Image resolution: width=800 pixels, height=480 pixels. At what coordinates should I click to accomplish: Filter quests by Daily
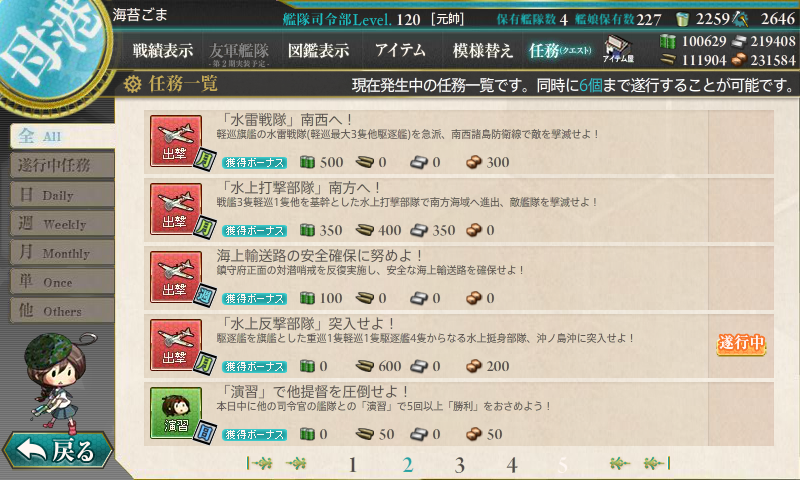62,195
